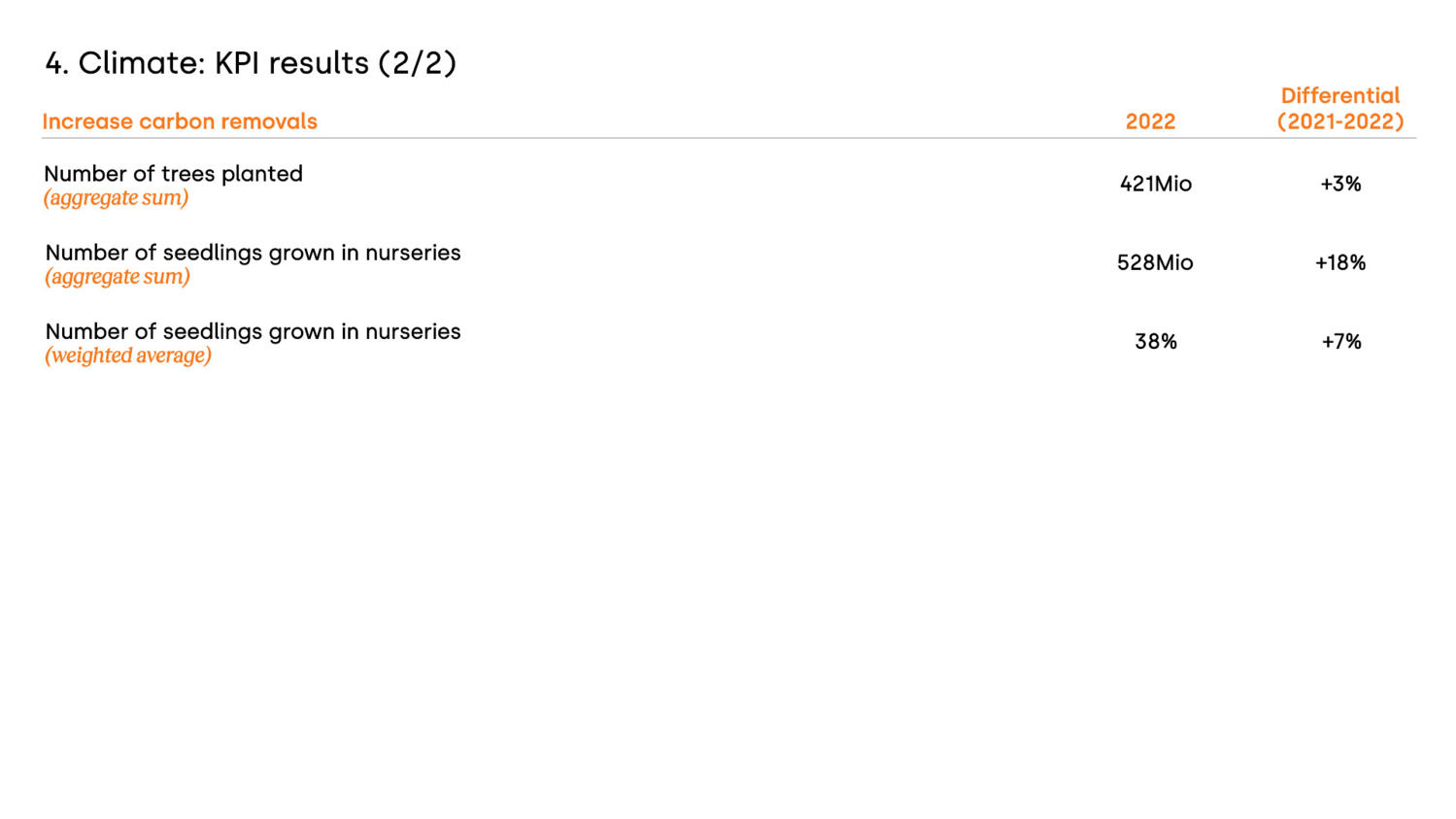Click the '38%' value
Screen dimensions: 1456x819
click(1156, 341)
